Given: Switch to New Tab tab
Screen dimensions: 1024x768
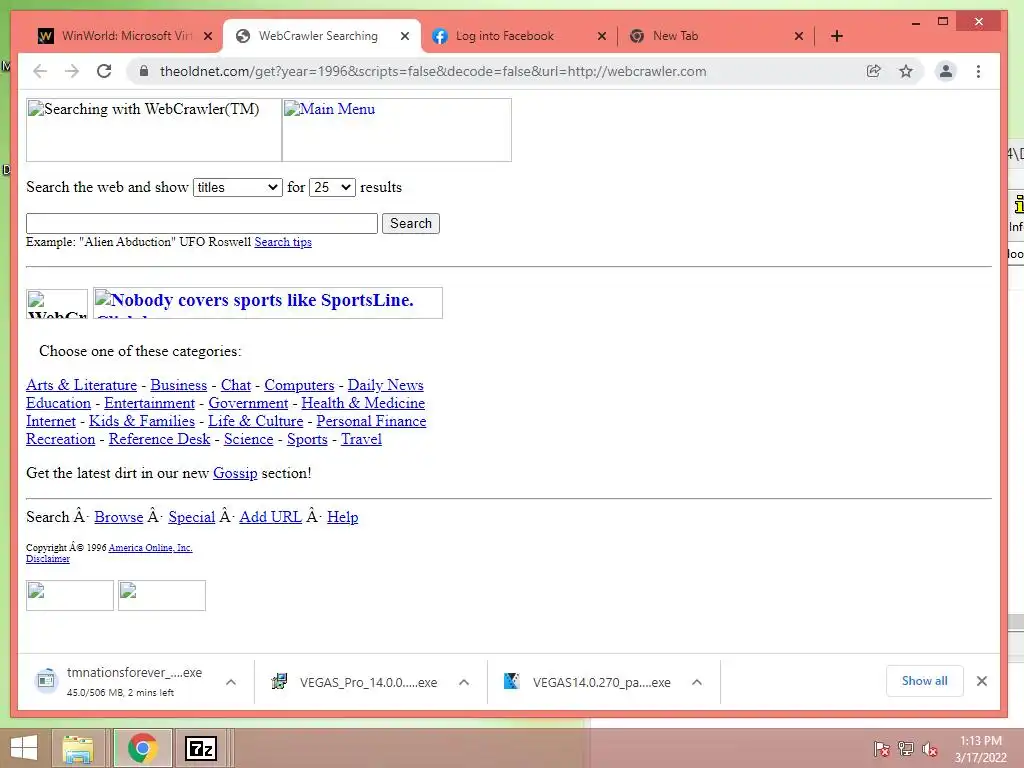Looking at the screenshot, I should click(x=715, y=36).
